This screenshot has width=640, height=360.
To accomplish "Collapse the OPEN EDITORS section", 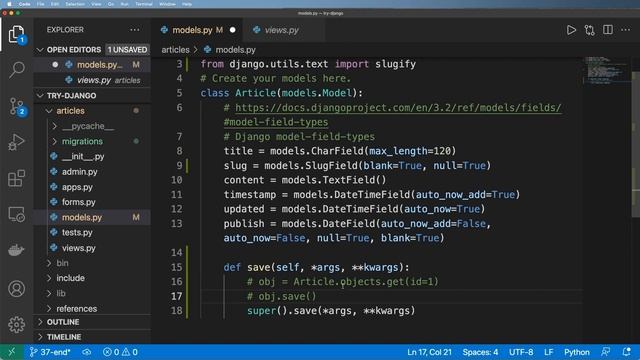I will pyautogui.click(x=92, y=50).
